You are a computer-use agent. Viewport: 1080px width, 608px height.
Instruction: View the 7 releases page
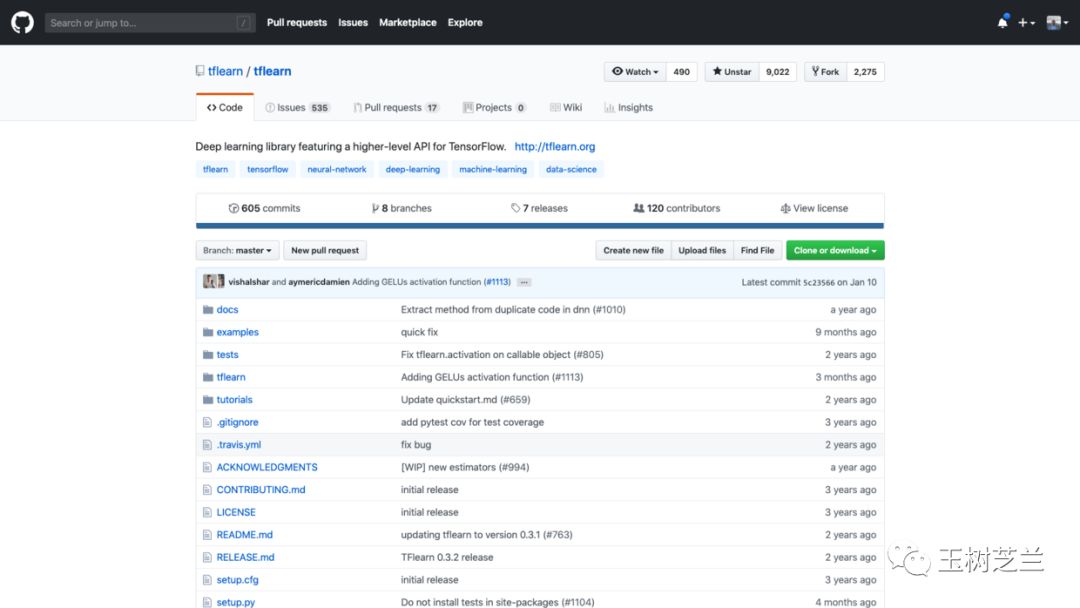[539, 208]
